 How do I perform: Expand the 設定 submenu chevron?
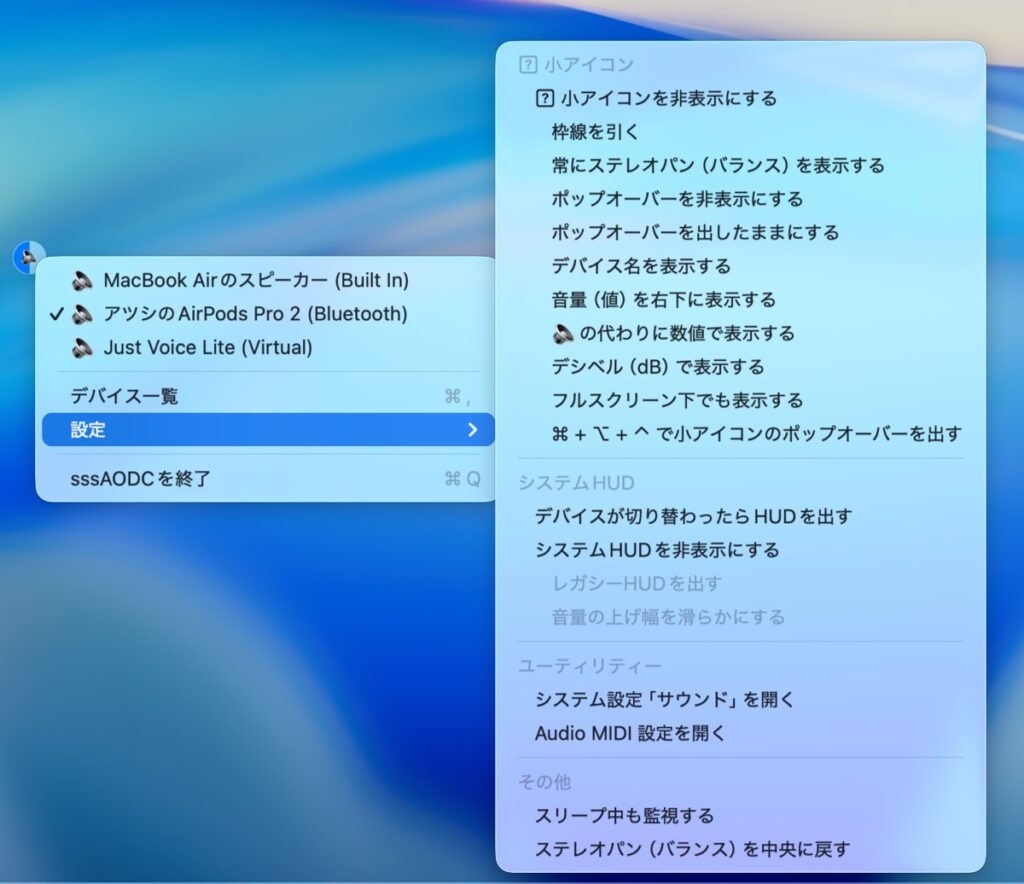(472, 430)
